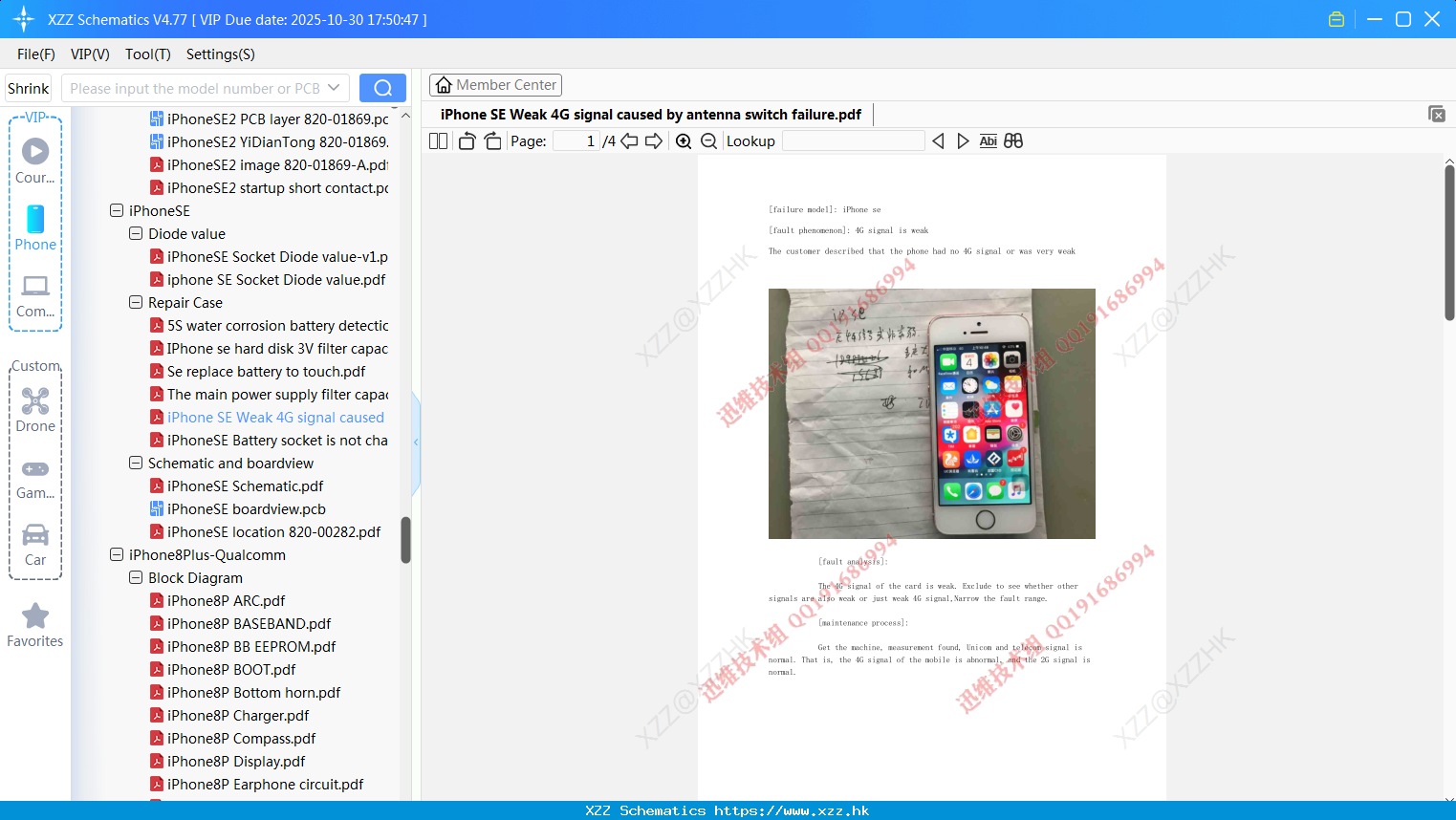Zoom in on the PDF
This screenshot has width=1456, height=820.
(x=684, y=141)
